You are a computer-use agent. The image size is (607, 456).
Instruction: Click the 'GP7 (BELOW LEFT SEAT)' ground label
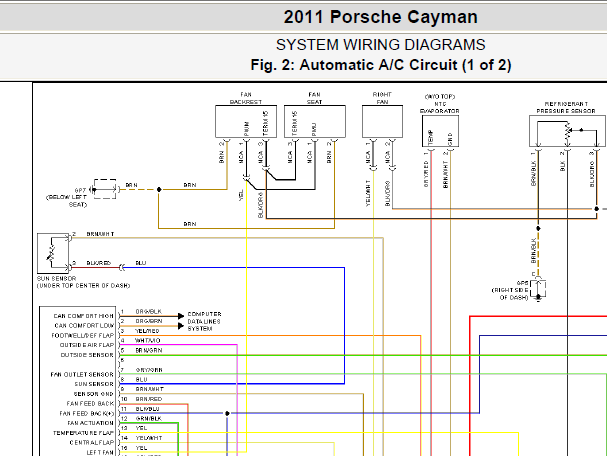click(x=67, y=197)
